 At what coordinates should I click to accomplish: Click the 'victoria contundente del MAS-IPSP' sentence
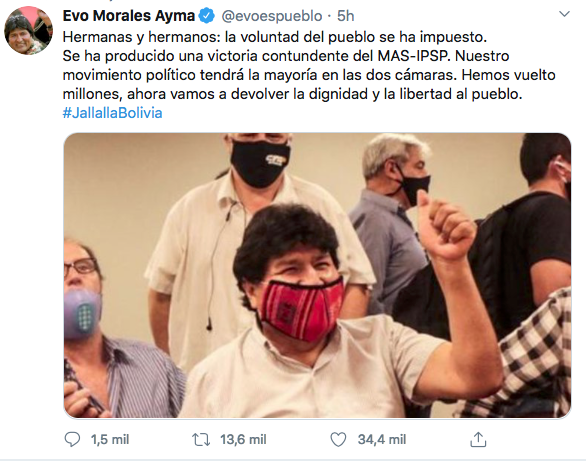(327, 56)
